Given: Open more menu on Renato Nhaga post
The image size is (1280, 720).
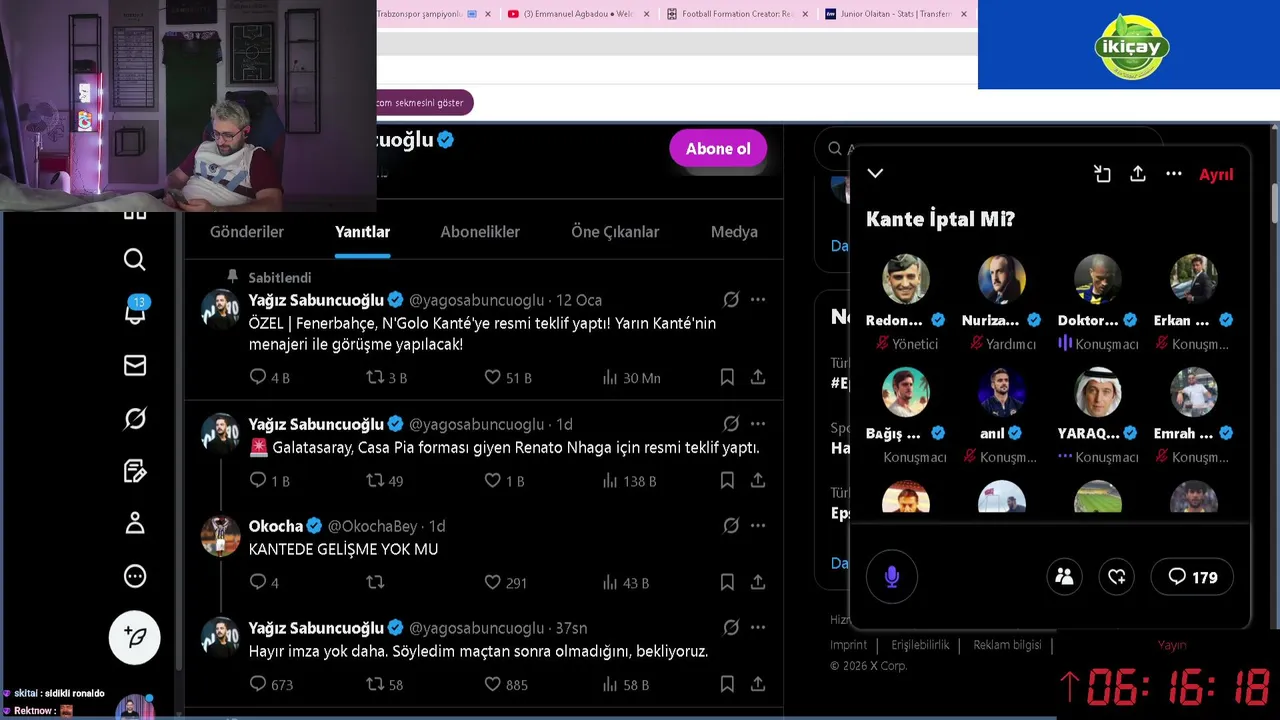Looking at the screenshot, I should pyautogui.click(x=758, y=424).
